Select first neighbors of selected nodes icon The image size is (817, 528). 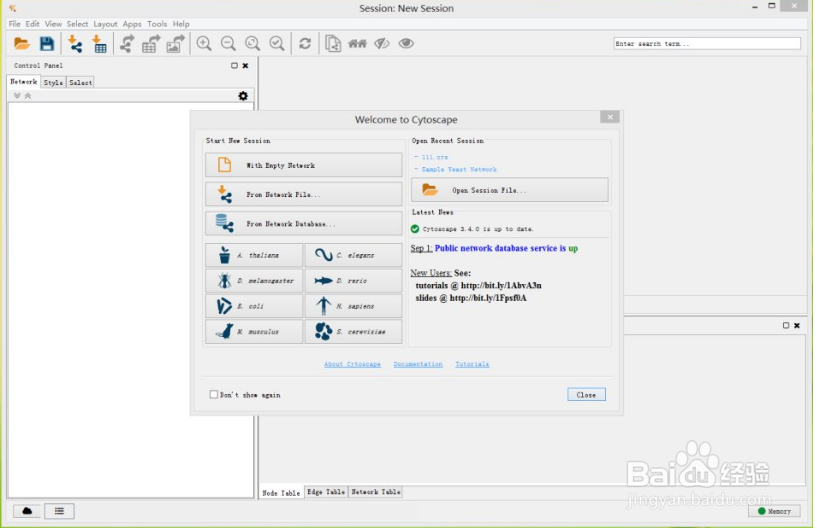coord(357,44)
